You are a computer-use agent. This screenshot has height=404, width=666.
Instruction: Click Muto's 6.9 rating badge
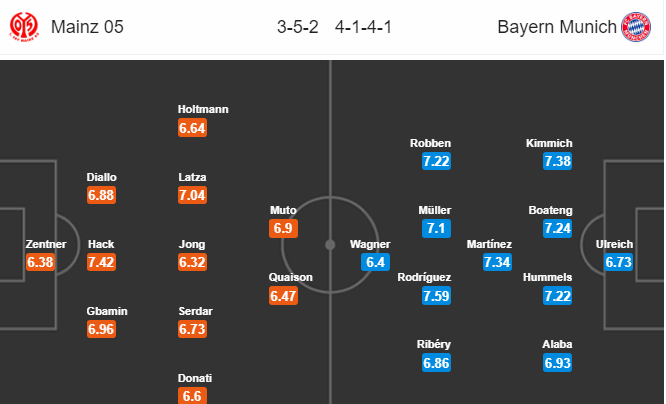[x=283, y=229]
